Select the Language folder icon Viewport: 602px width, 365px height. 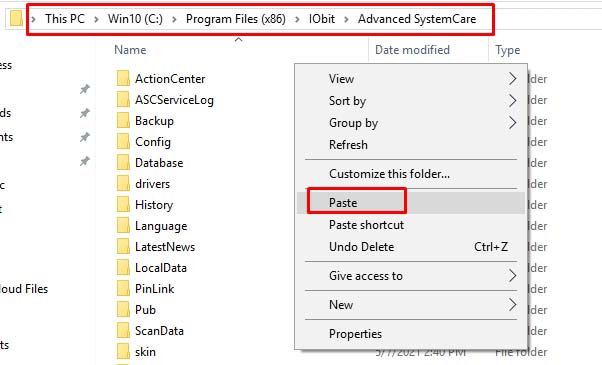point(123,226)
